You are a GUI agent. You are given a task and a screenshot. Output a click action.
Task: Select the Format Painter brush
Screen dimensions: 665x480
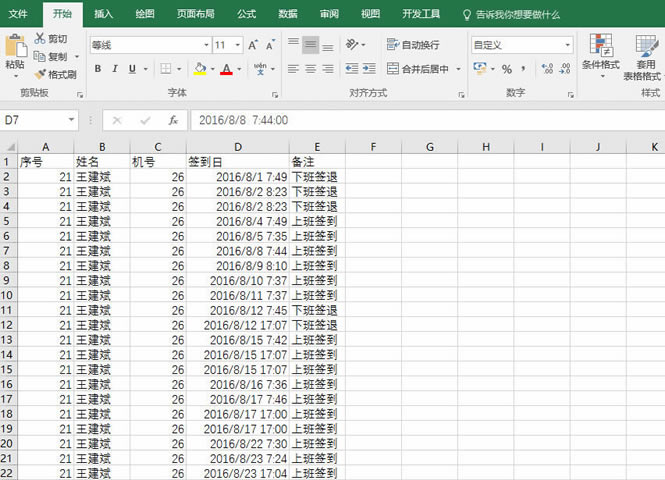[40, 75]
